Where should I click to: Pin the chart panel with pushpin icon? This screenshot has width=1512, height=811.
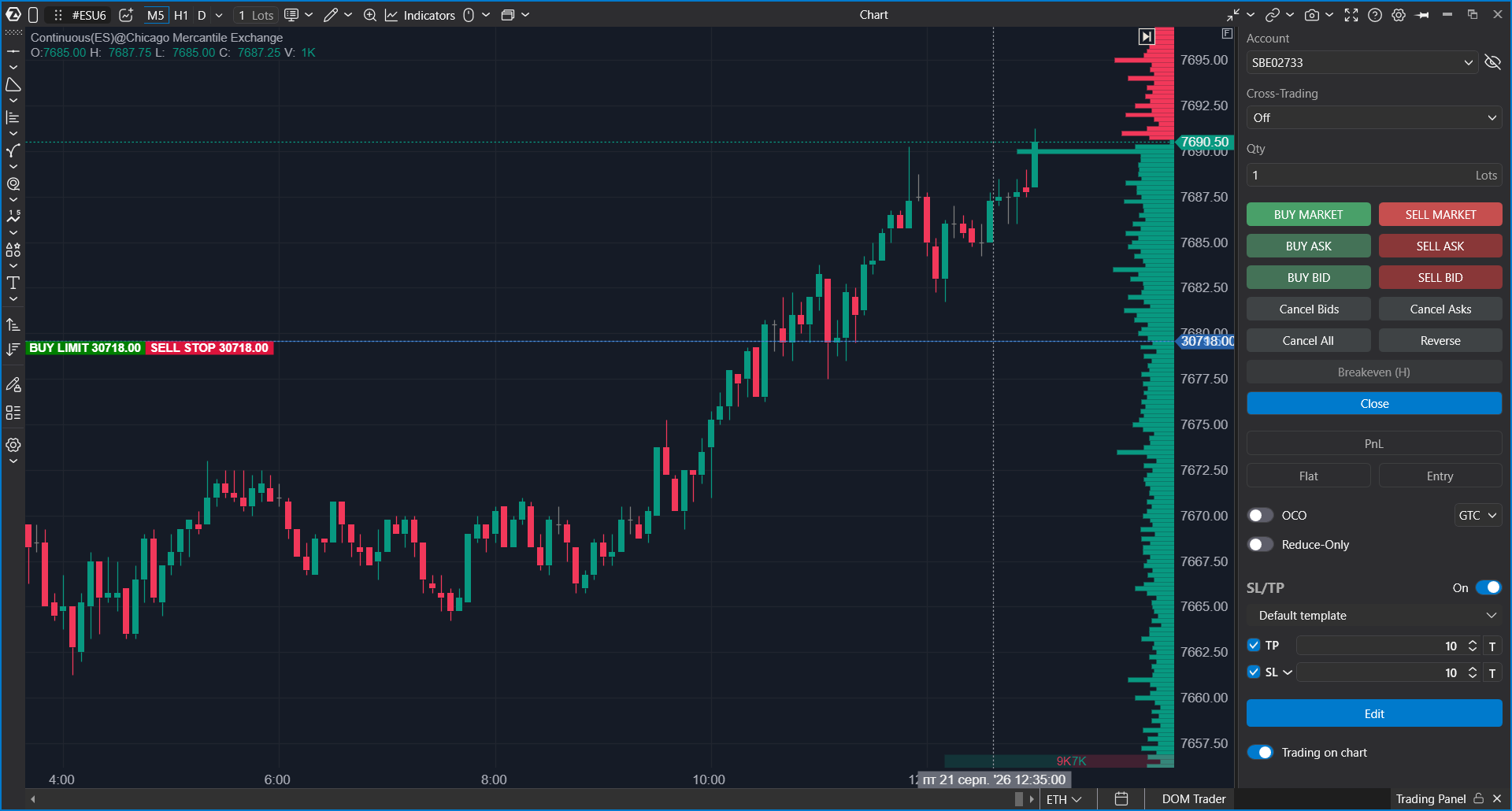[x=1422, y=15]
